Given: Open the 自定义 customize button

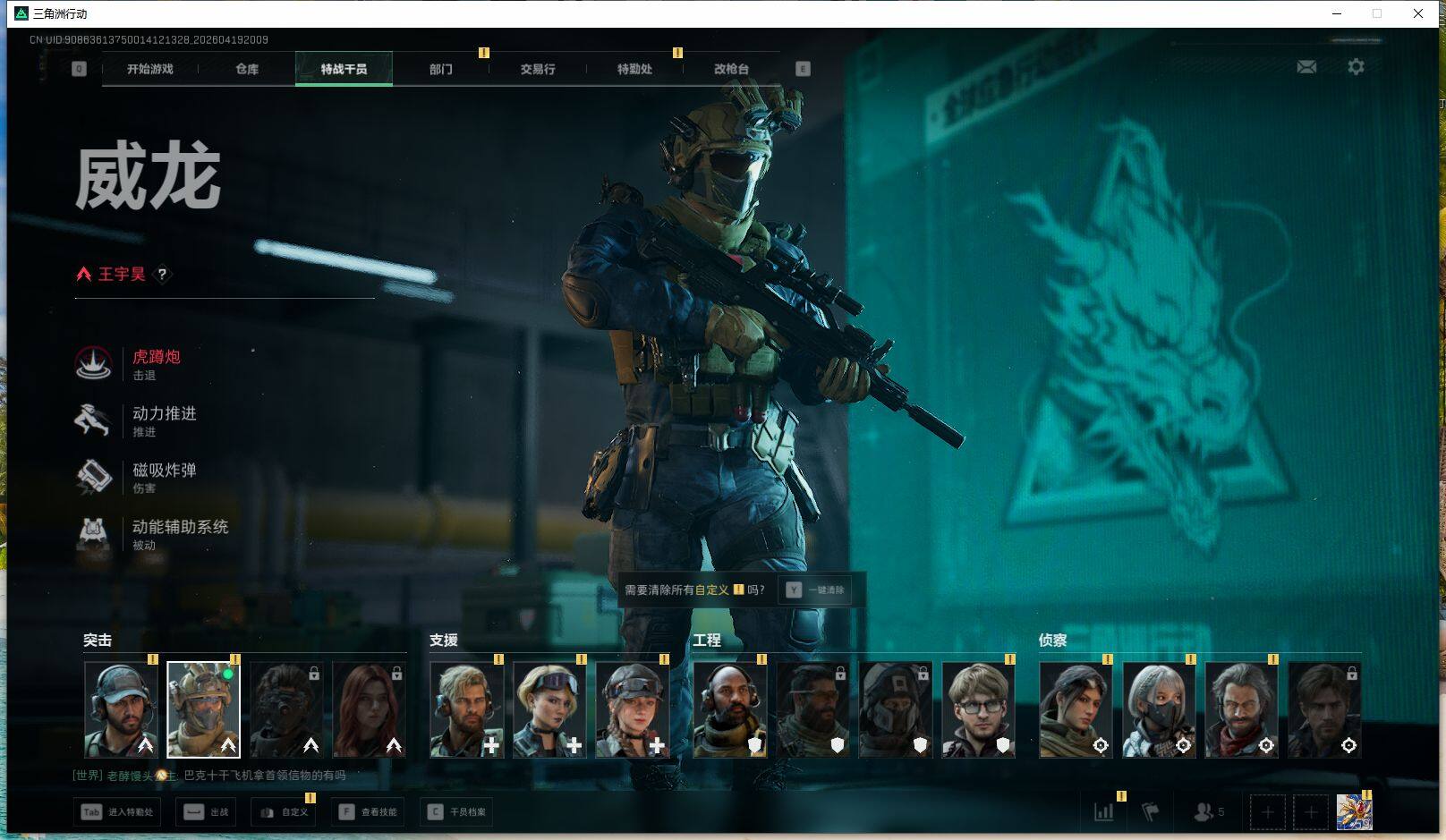Looking at the screenshot, I should [284, 812].
